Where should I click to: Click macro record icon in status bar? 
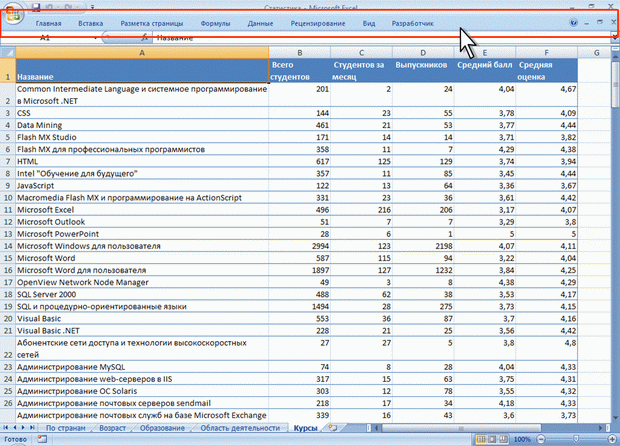[x=42, y=439]
